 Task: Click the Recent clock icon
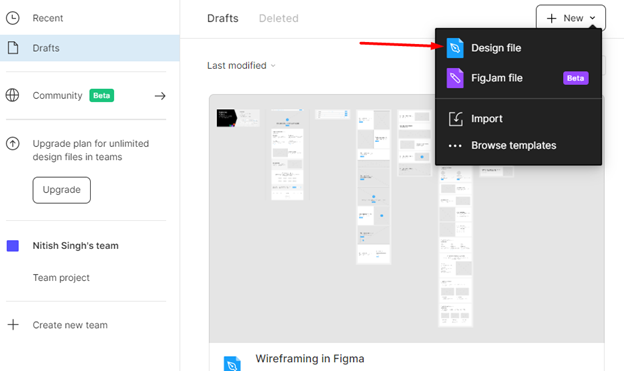[x=13, y=18]
